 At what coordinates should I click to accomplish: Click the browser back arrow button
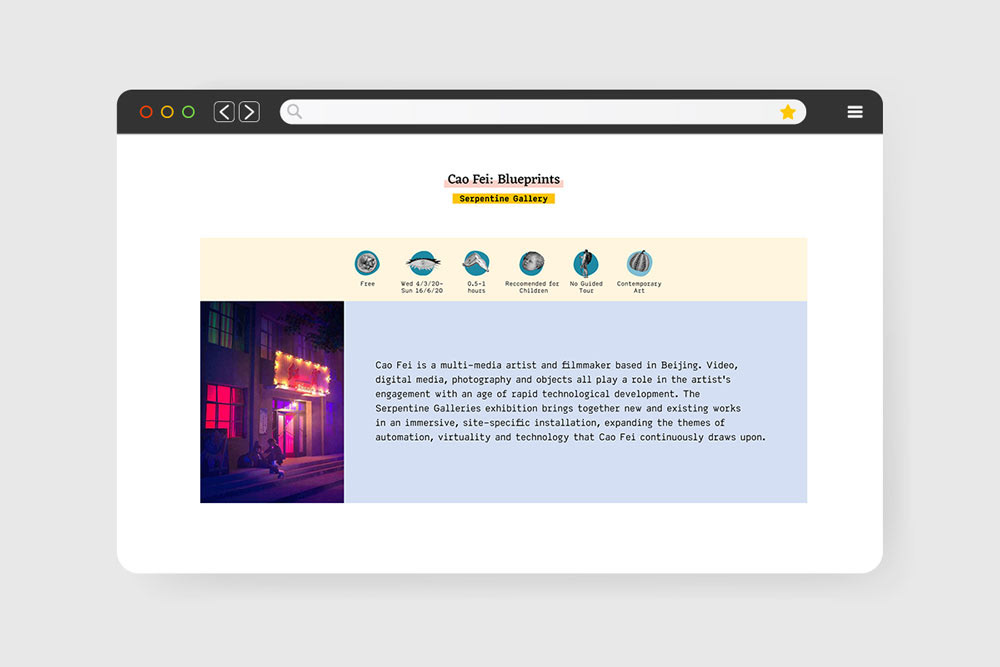click(x=224, y=112)
